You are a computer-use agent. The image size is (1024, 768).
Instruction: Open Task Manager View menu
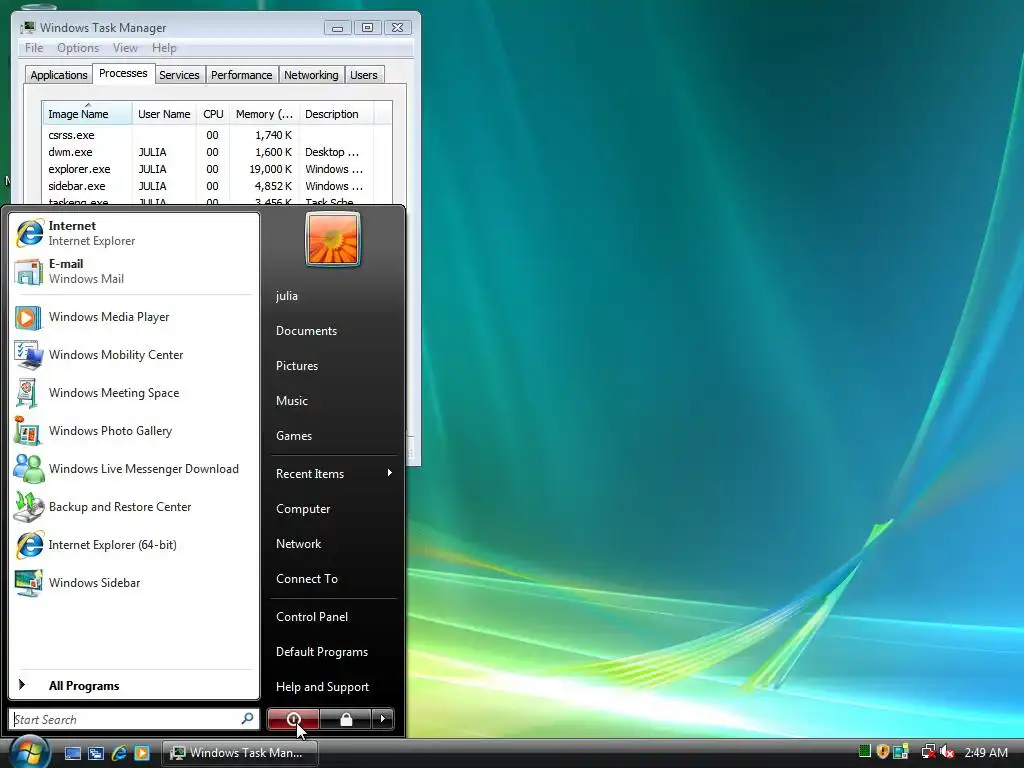125,48
